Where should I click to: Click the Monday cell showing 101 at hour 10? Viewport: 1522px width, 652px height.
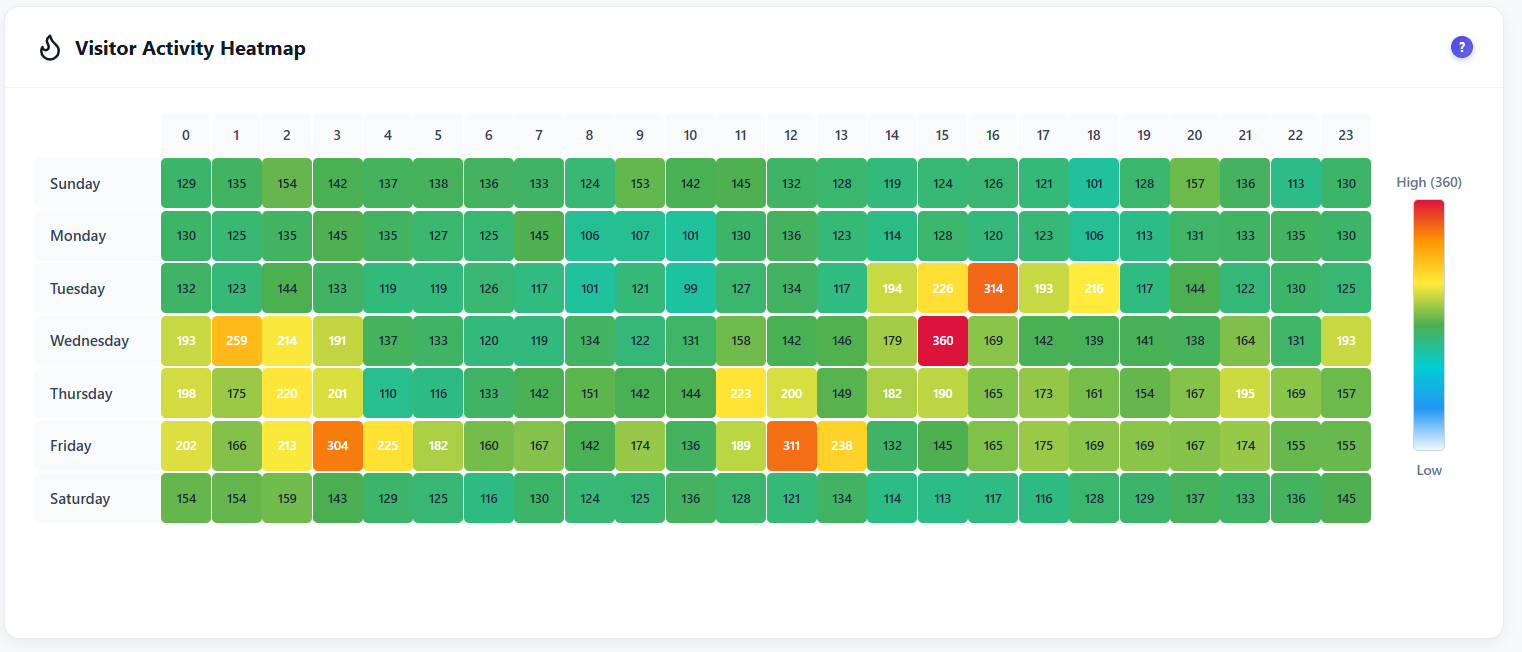[x=690, y=235]
